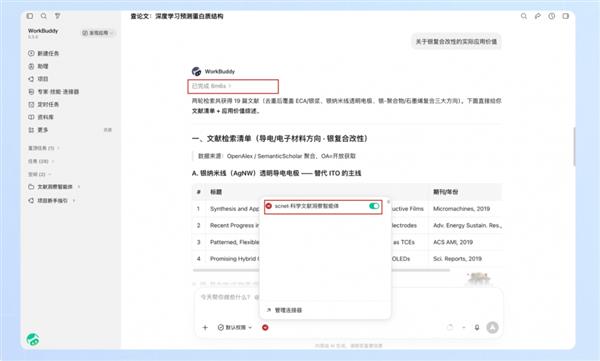Click table cell 'Micromachines, 2019'

click(461, 209)
